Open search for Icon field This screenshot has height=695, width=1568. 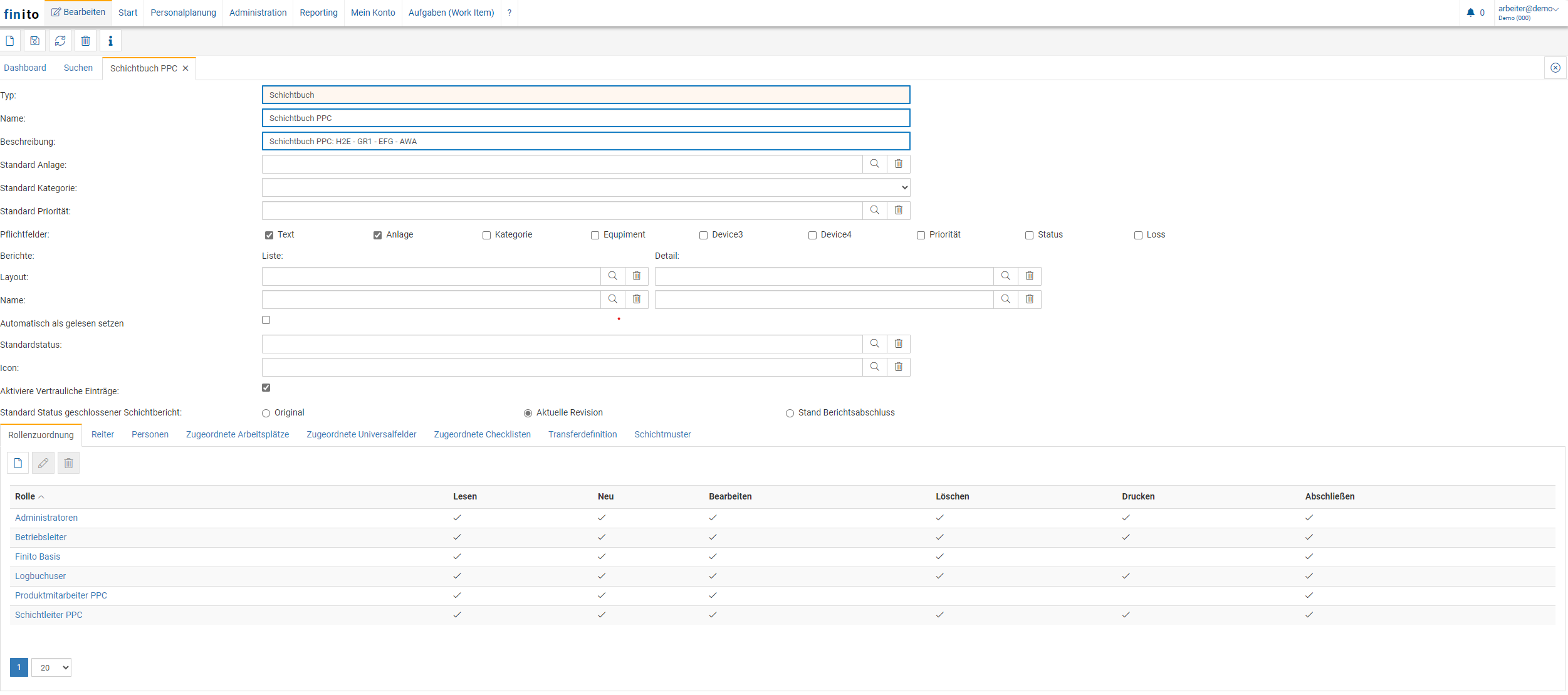pyautogui.click(x=874, y=367)
